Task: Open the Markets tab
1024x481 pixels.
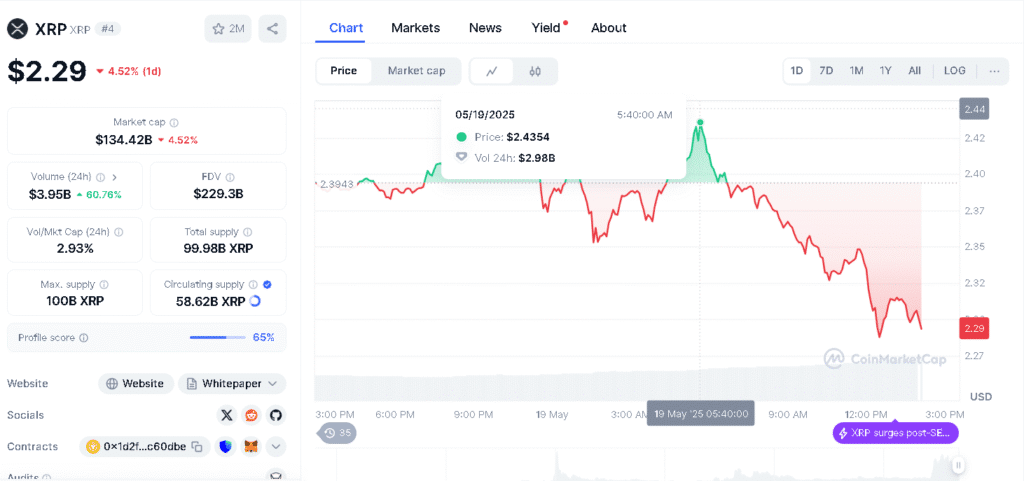Action: [415, 28]
